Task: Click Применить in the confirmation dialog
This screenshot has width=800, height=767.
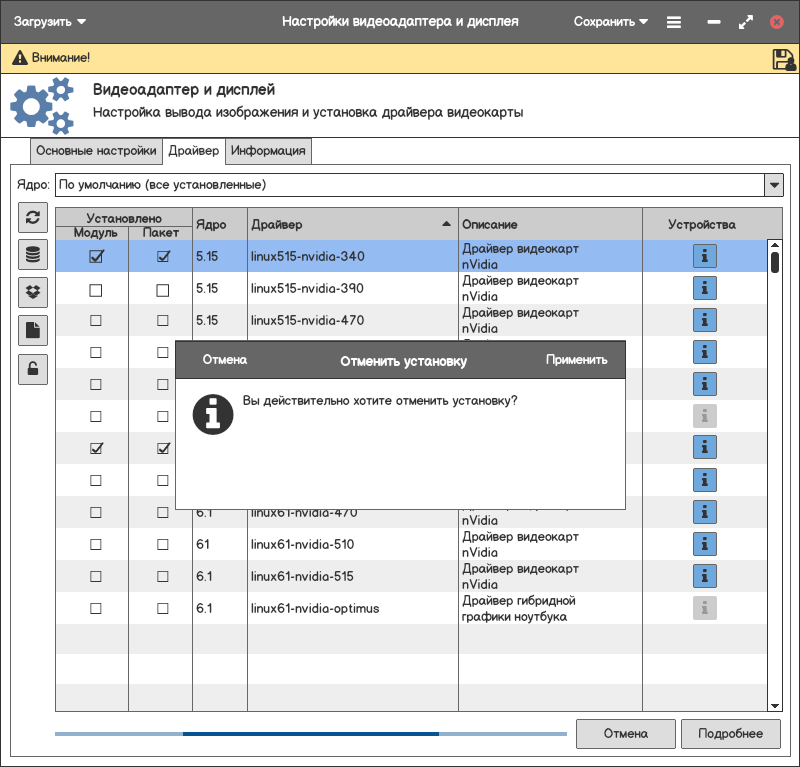Action: point(576,360)
